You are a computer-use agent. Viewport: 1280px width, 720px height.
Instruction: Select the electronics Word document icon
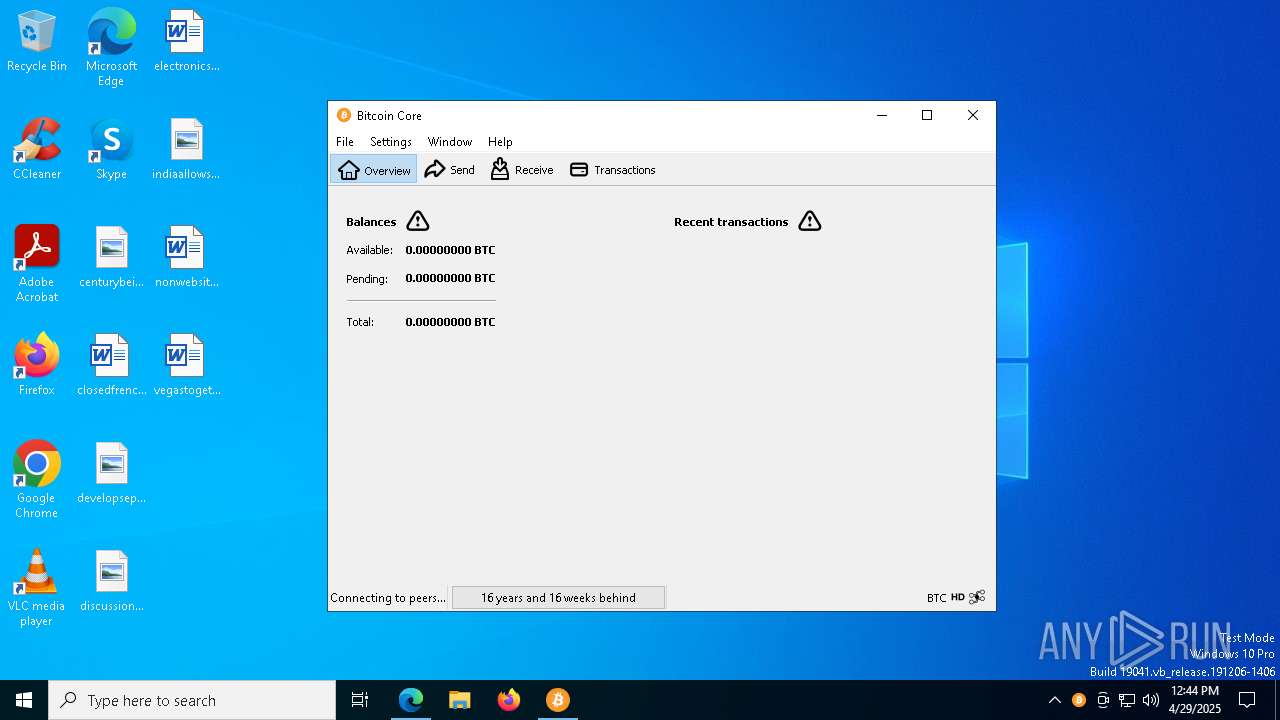tap(186, 42)
